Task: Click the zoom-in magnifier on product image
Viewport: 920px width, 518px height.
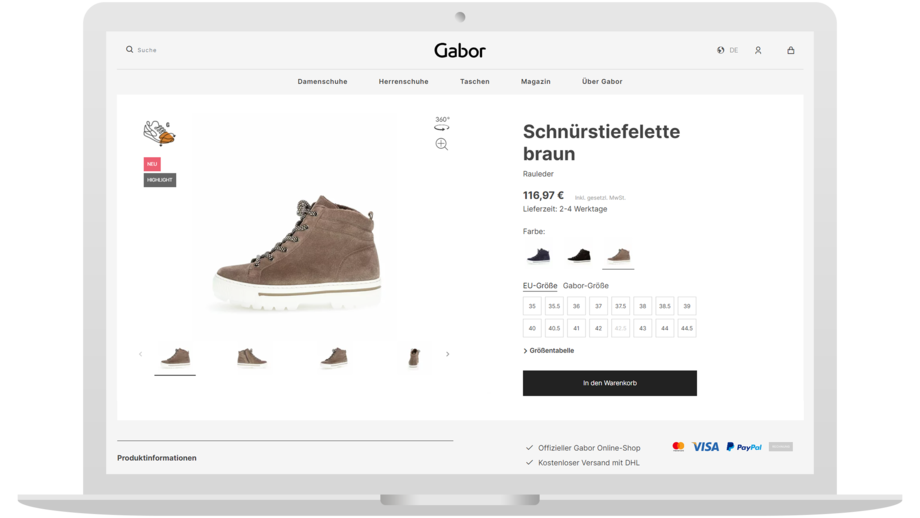Action: (x=442, y=144)
